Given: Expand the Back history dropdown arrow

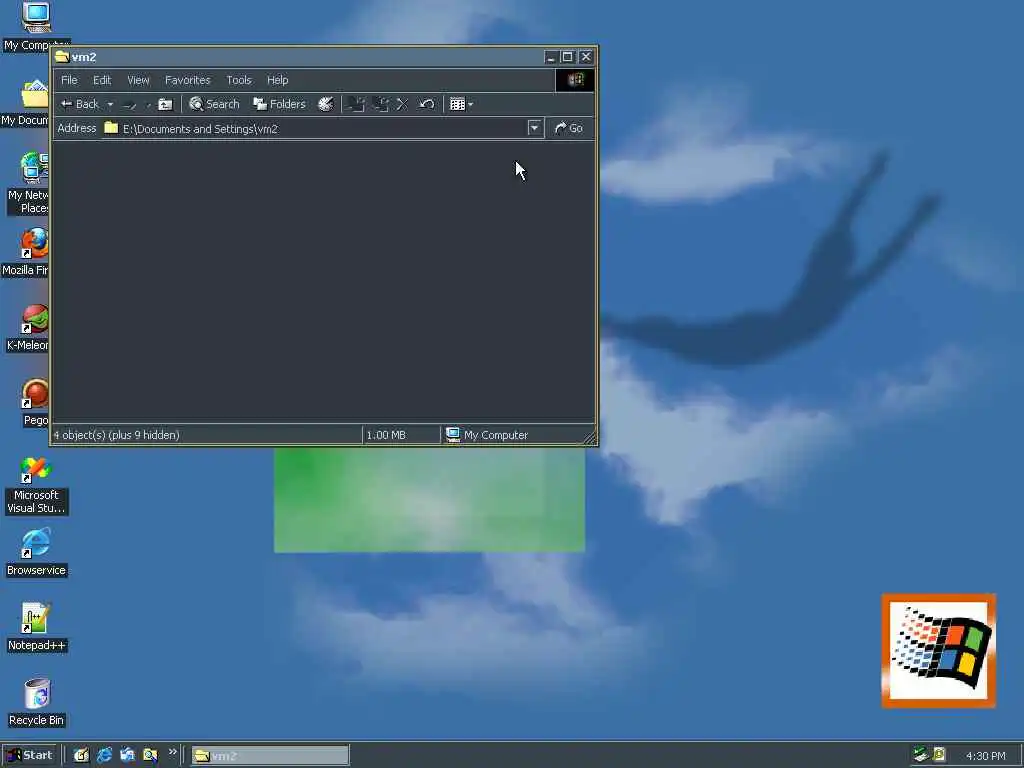Looking at the screenshot, I should [x=110, y=104].
